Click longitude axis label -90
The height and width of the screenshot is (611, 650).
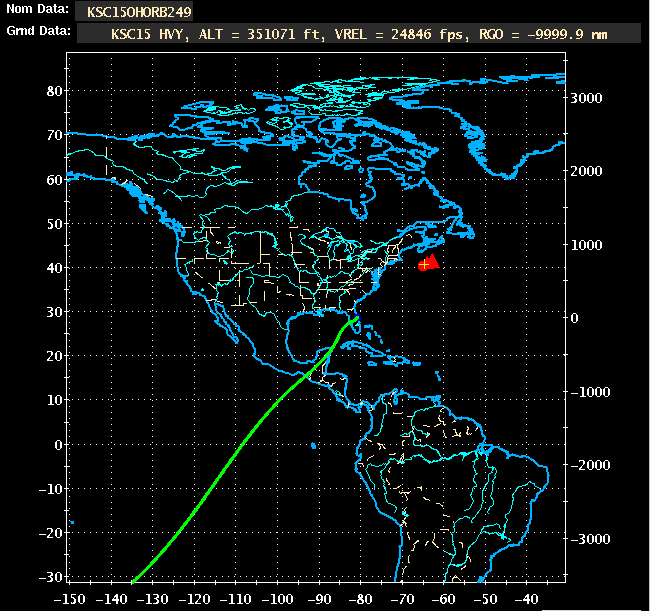tap(319, 599)
